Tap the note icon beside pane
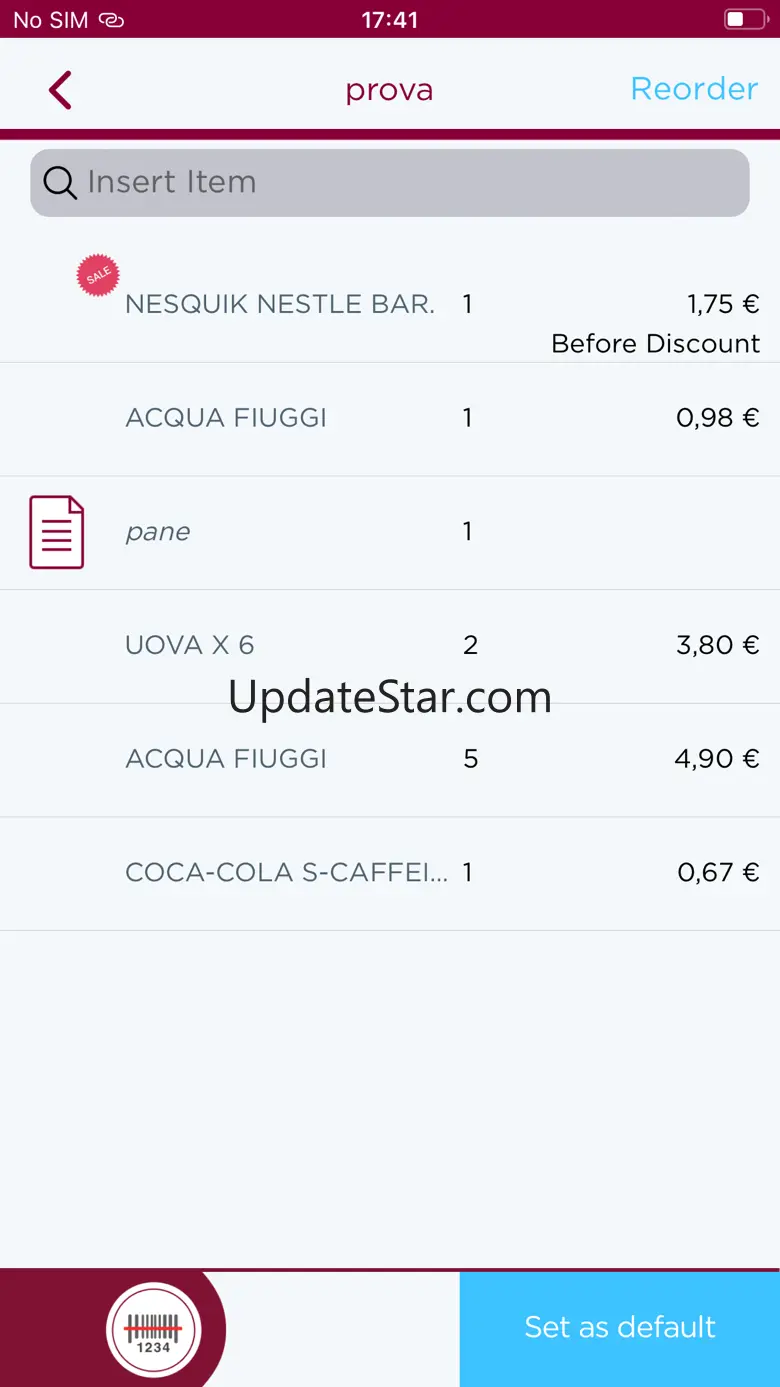This screenshot has width=780, height=1387. click(x=57, y=532)
